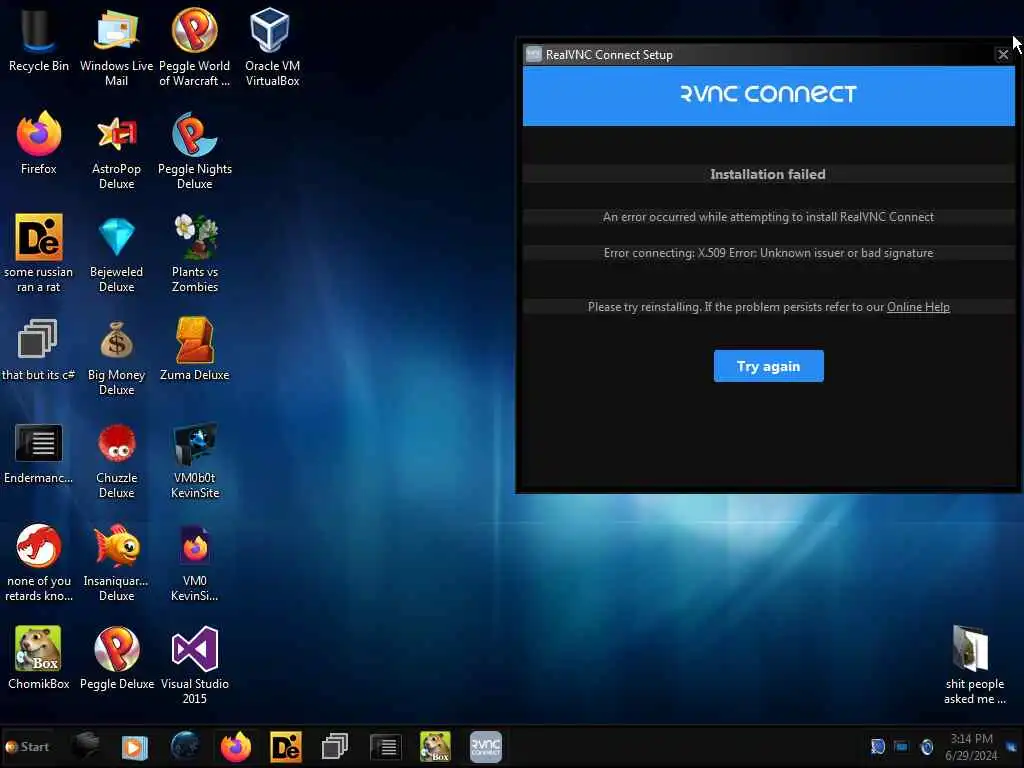Click the monitor system tray icon
This screenshot has width=1024, height=768.
(x=901, y=746)
